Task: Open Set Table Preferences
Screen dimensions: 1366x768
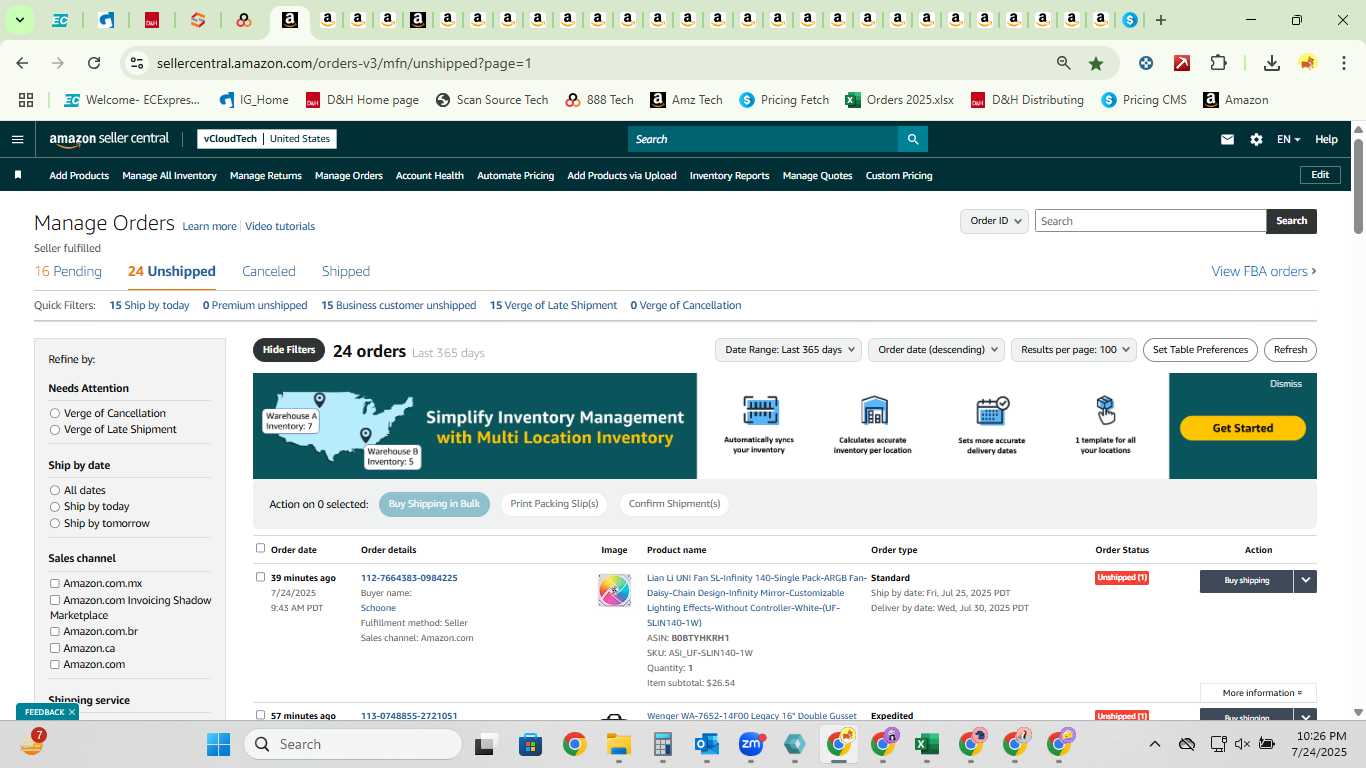Action: tap(1200, 350)
